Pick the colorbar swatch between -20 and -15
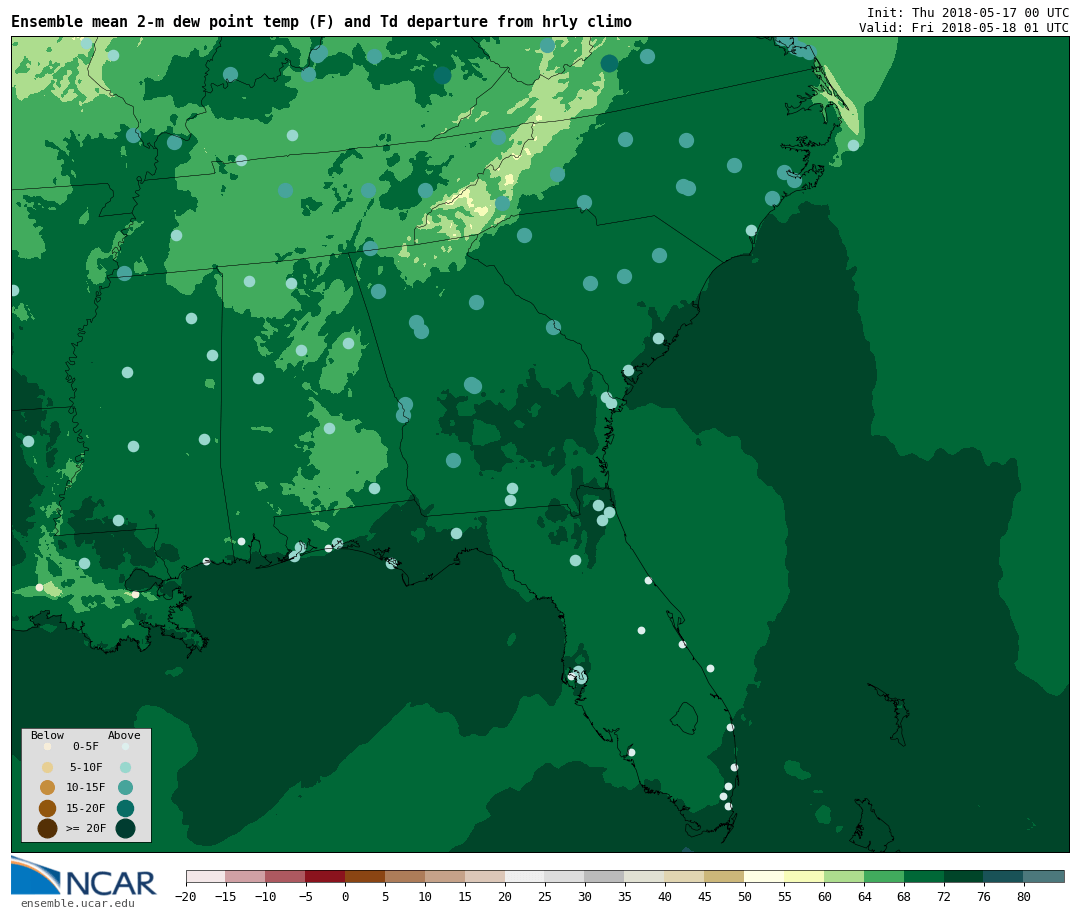 point(206,876)
